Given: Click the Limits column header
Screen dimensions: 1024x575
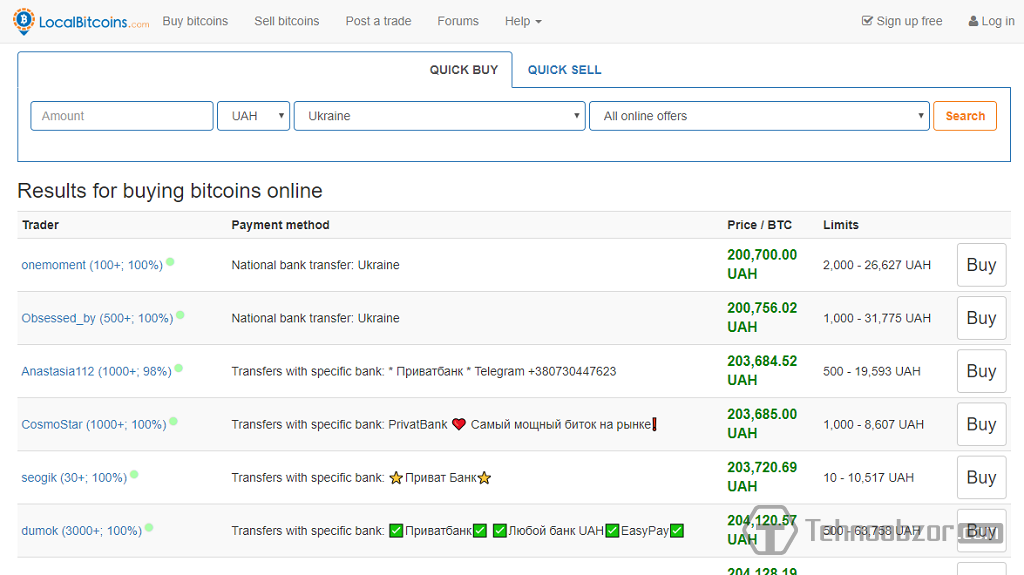Looking at the screenshot, I should click(840, 225).
